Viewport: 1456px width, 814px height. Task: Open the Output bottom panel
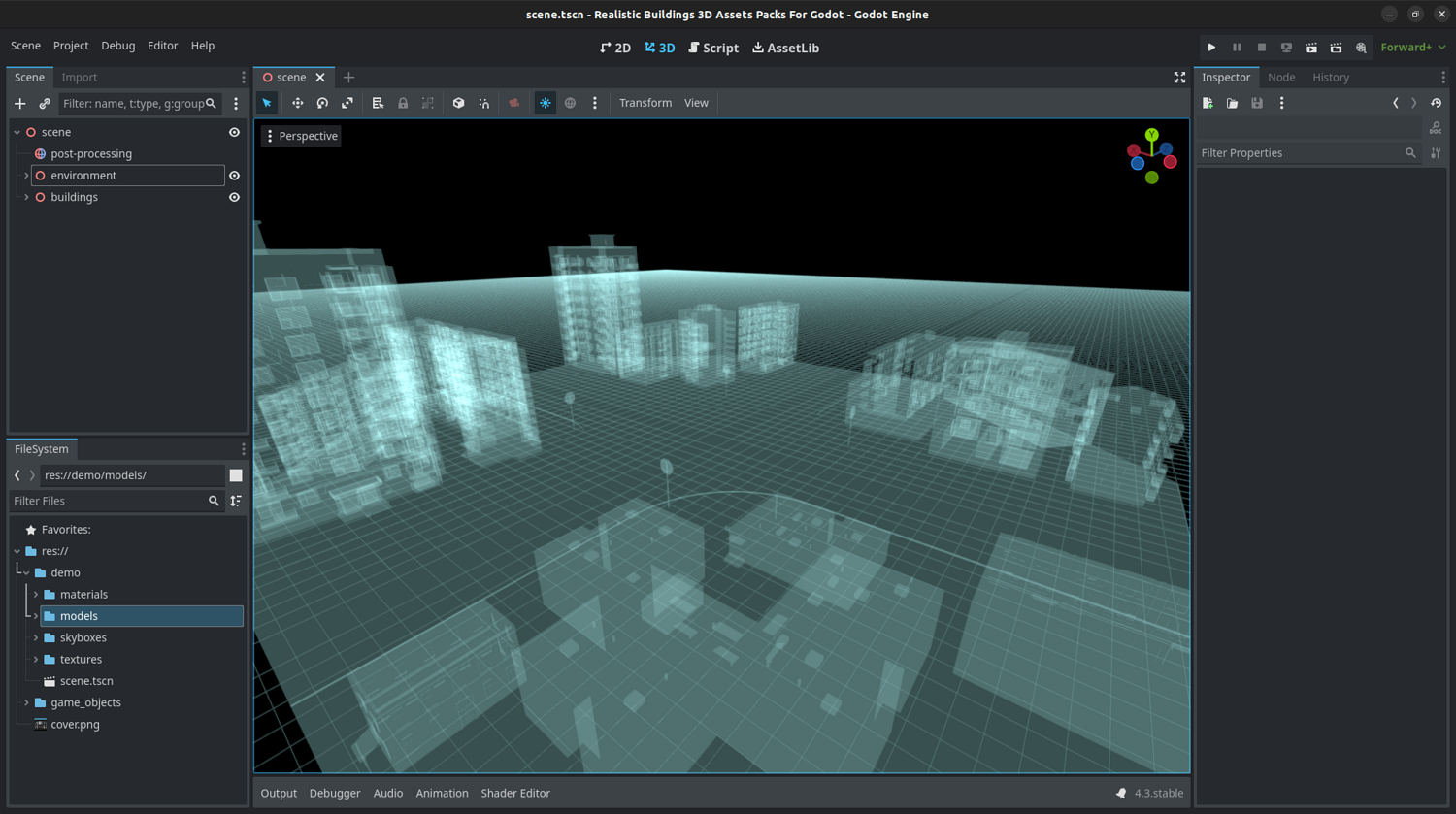point(279,793)
